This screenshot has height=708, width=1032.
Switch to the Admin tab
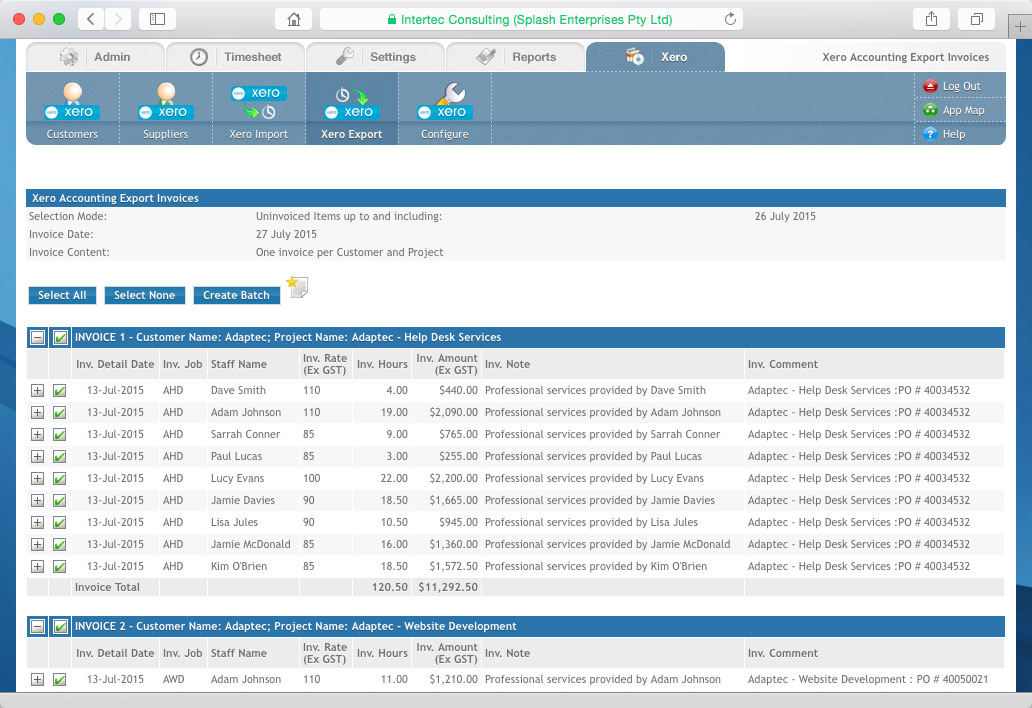pyautogui.click(x=95, y=57)
